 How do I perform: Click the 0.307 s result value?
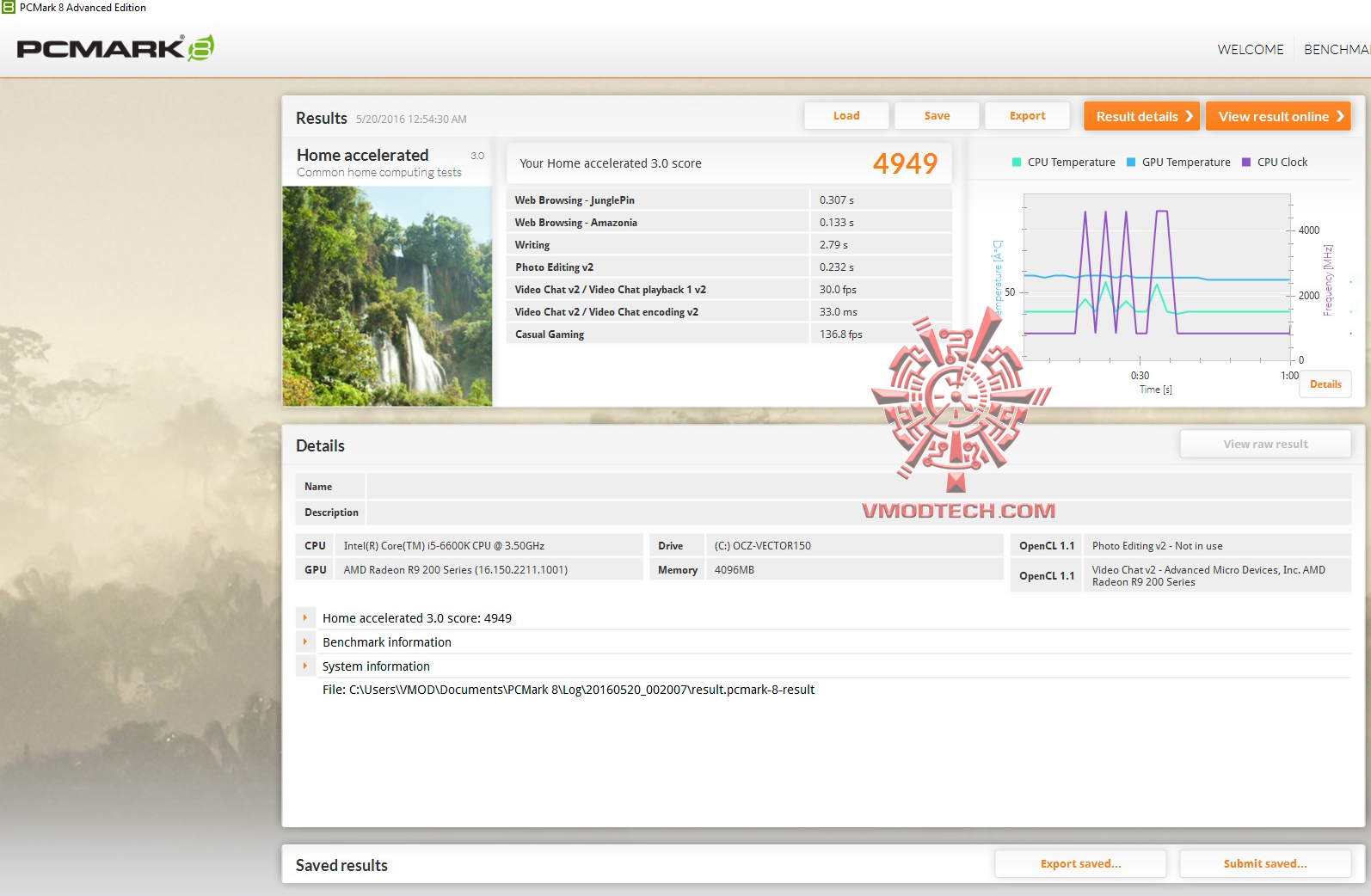coord(836,200)
